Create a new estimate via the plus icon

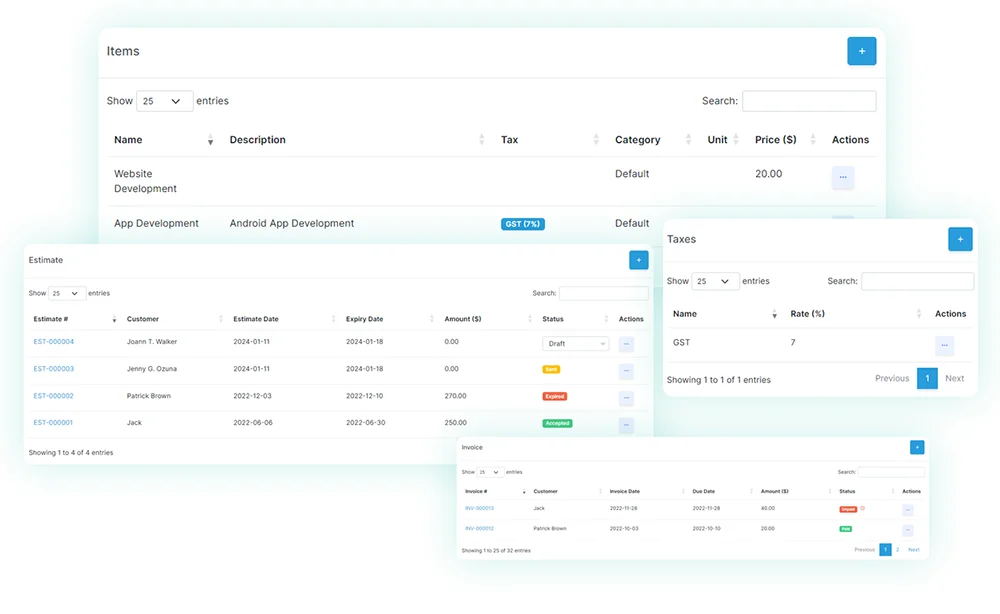click(639, 260)
